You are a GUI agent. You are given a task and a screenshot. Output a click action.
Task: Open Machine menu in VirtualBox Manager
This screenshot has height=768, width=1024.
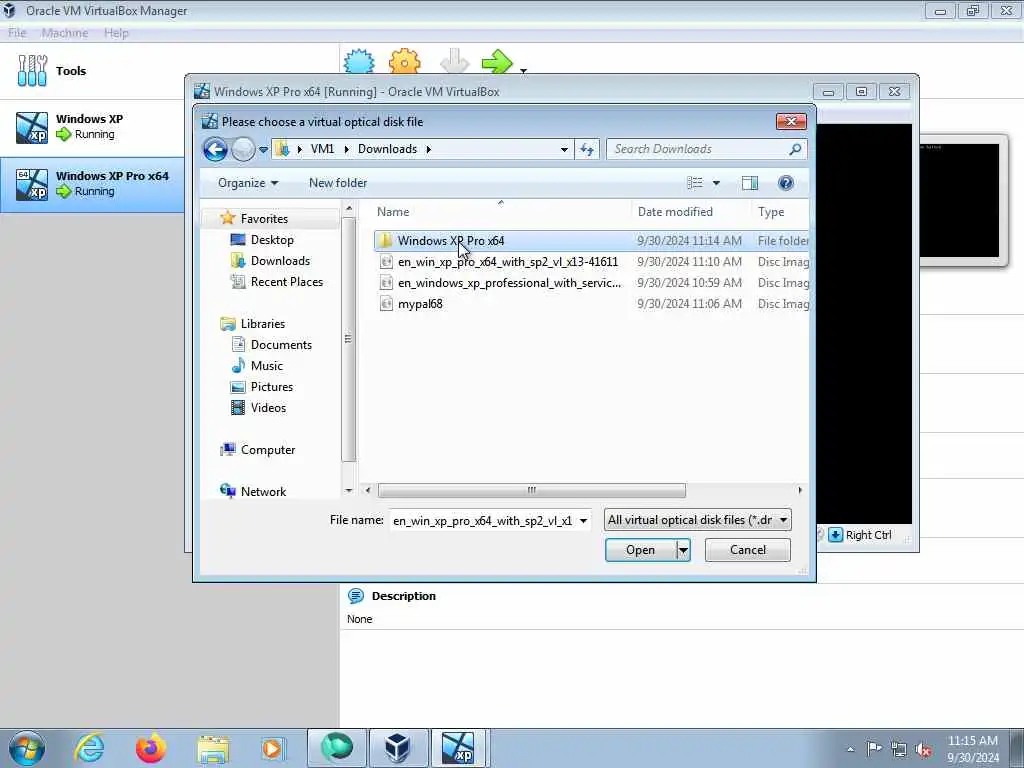coord(65,33)
